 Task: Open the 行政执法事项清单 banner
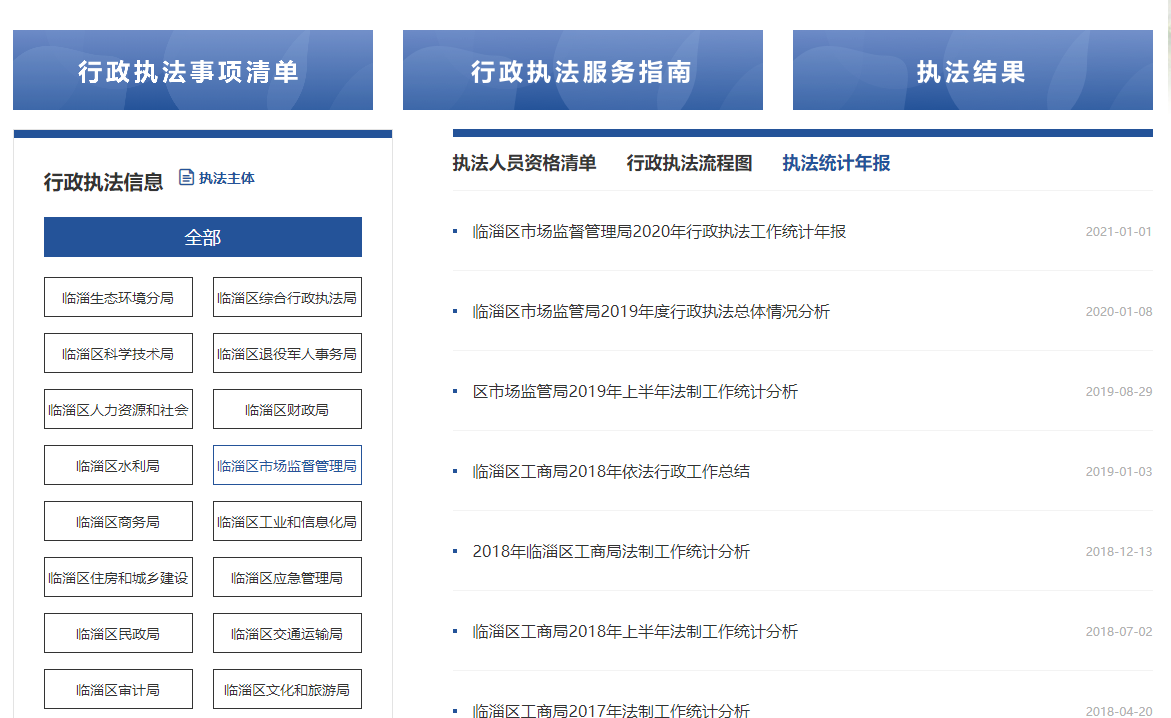tap(192, 71)
